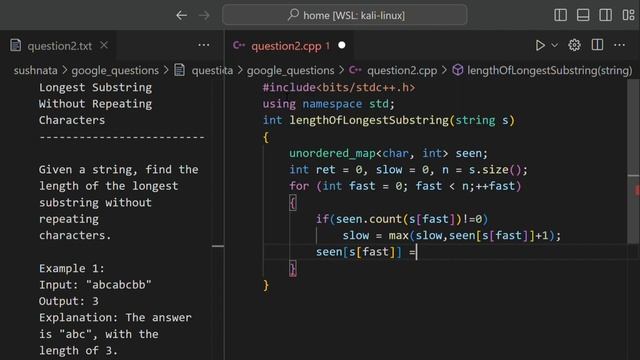This screenshot has width=640, height=360.
Task: Click the 'for (int fast = 0' line
Action: (x=405, y=186)
